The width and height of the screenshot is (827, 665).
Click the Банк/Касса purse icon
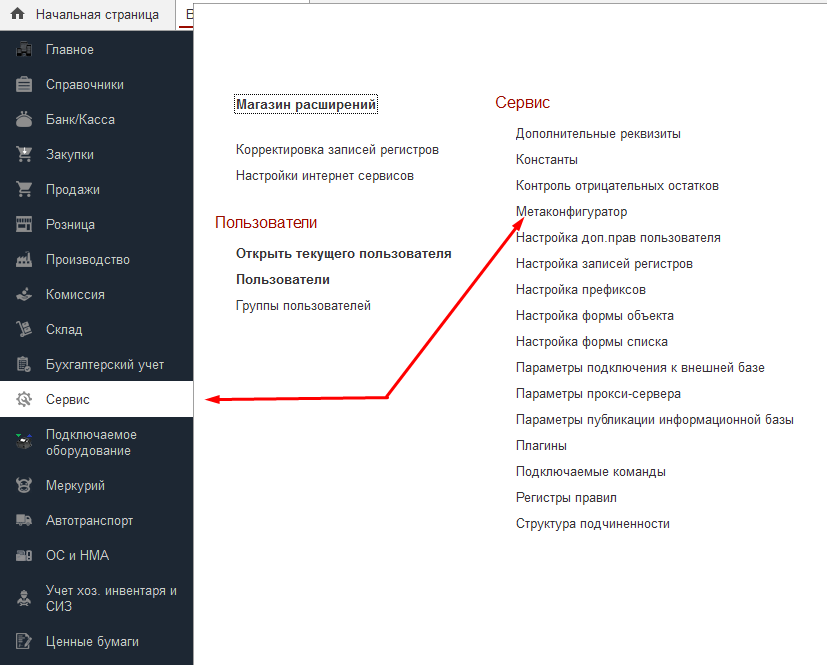(x=24, y=119)
